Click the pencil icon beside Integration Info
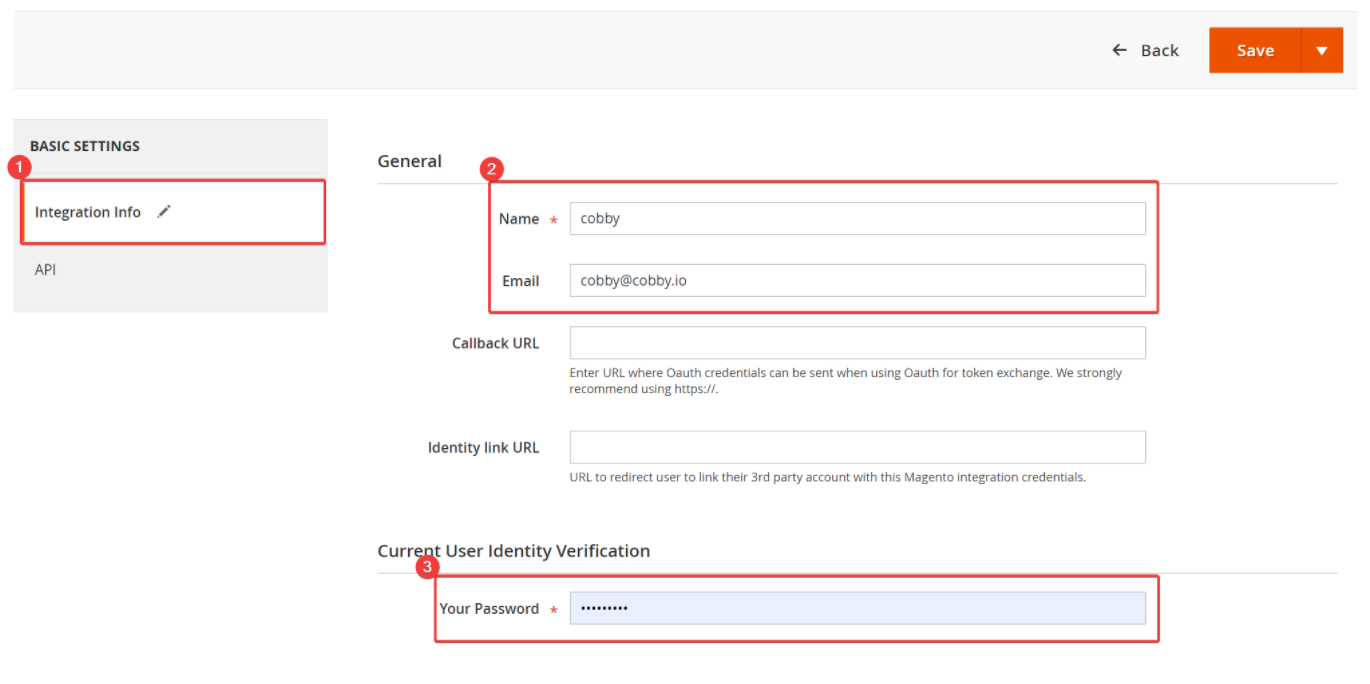 pos(164,211)
